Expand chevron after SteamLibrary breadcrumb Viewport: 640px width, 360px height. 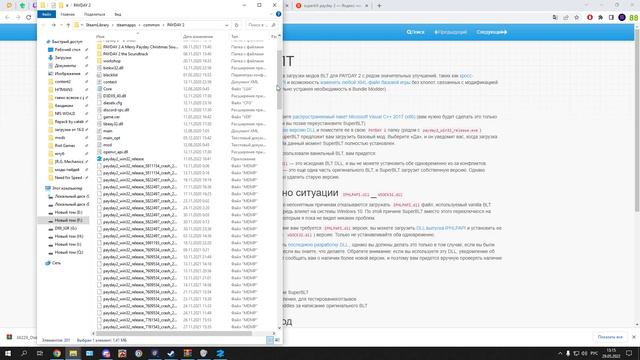[113, 25]
